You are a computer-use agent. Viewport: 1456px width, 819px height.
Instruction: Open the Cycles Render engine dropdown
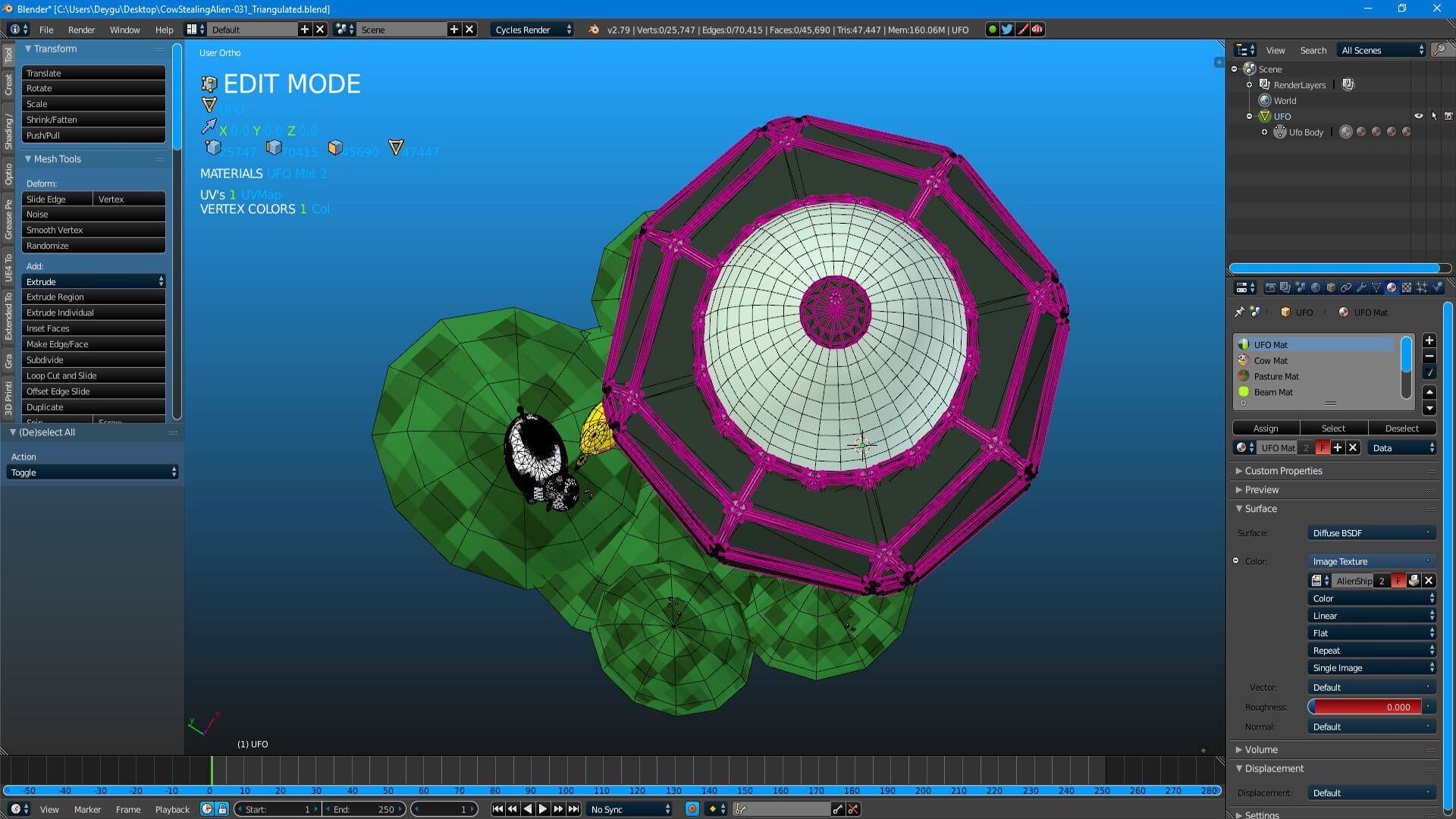click(x=532, y=30)
